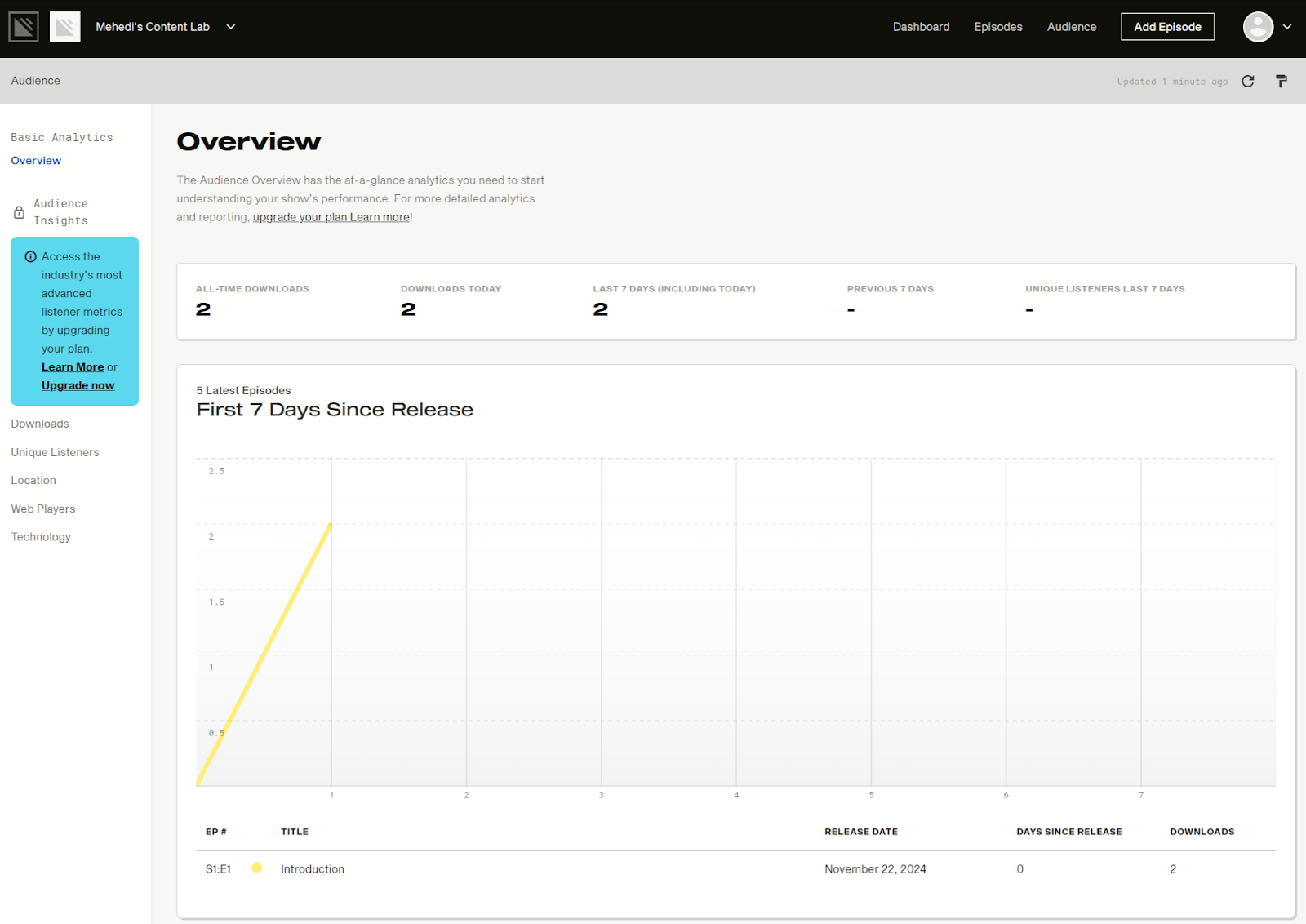Click the ALL-TIME DOWNLOADS stat label
This screenshot has height=924, width=1306.
(x=252, y=289)
